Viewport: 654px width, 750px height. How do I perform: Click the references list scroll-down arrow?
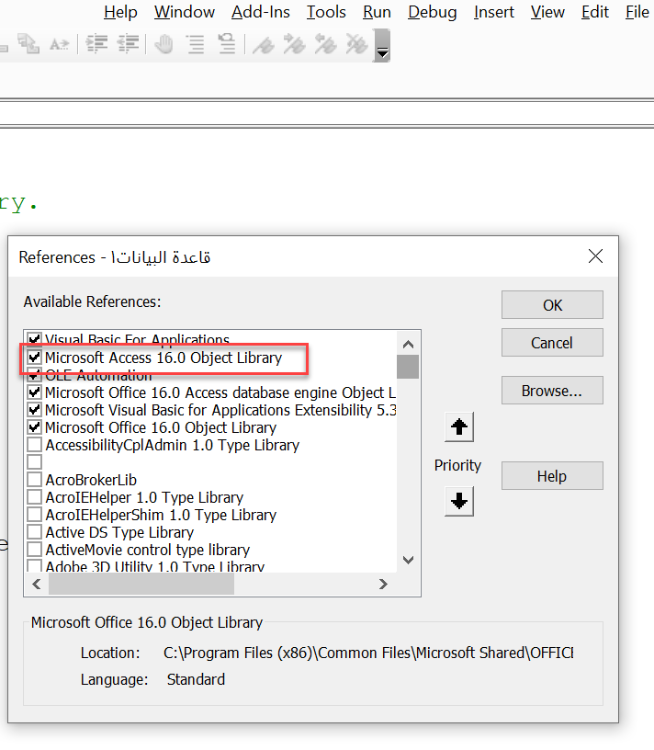pyautogui.click(x=408, y=560)
